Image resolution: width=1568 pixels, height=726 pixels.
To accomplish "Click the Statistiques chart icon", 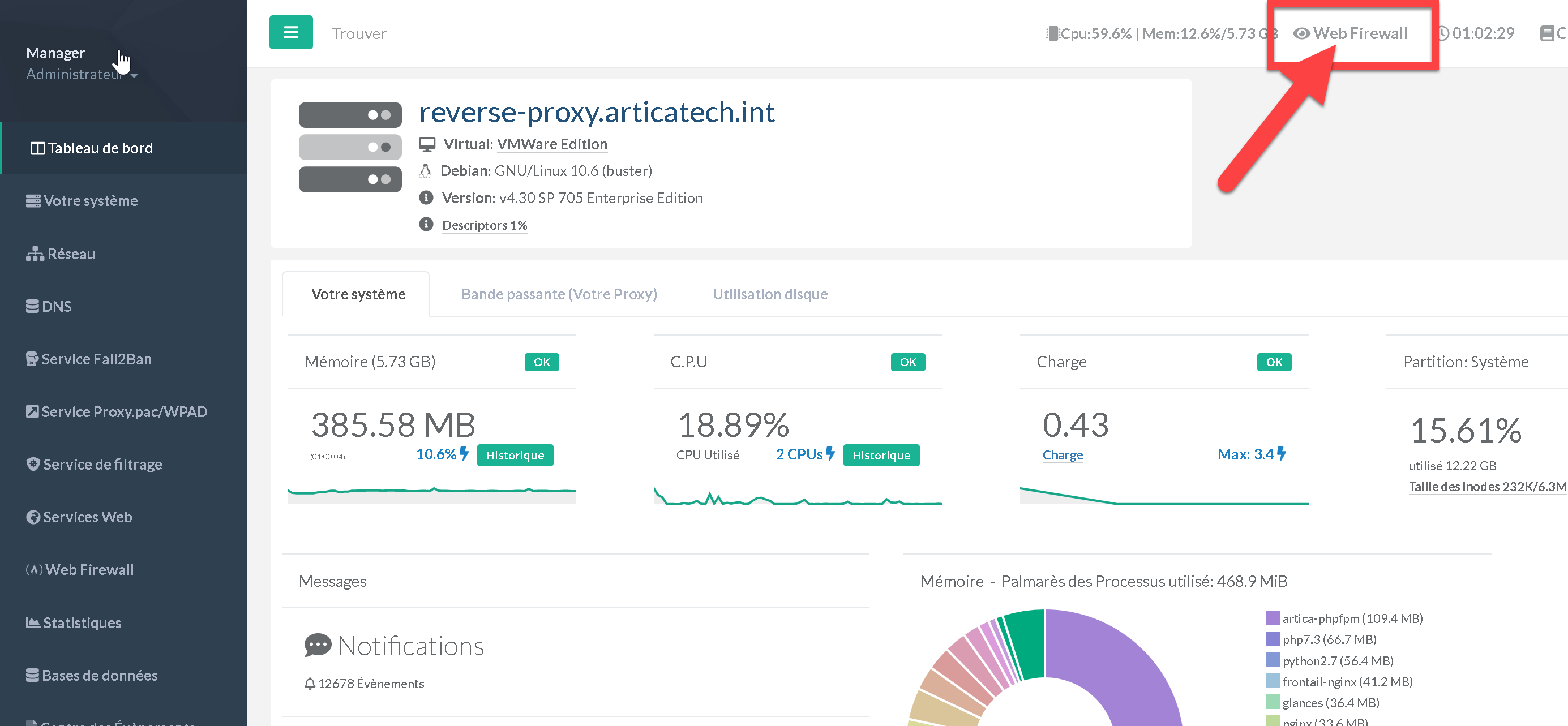I will click(33, 622).
